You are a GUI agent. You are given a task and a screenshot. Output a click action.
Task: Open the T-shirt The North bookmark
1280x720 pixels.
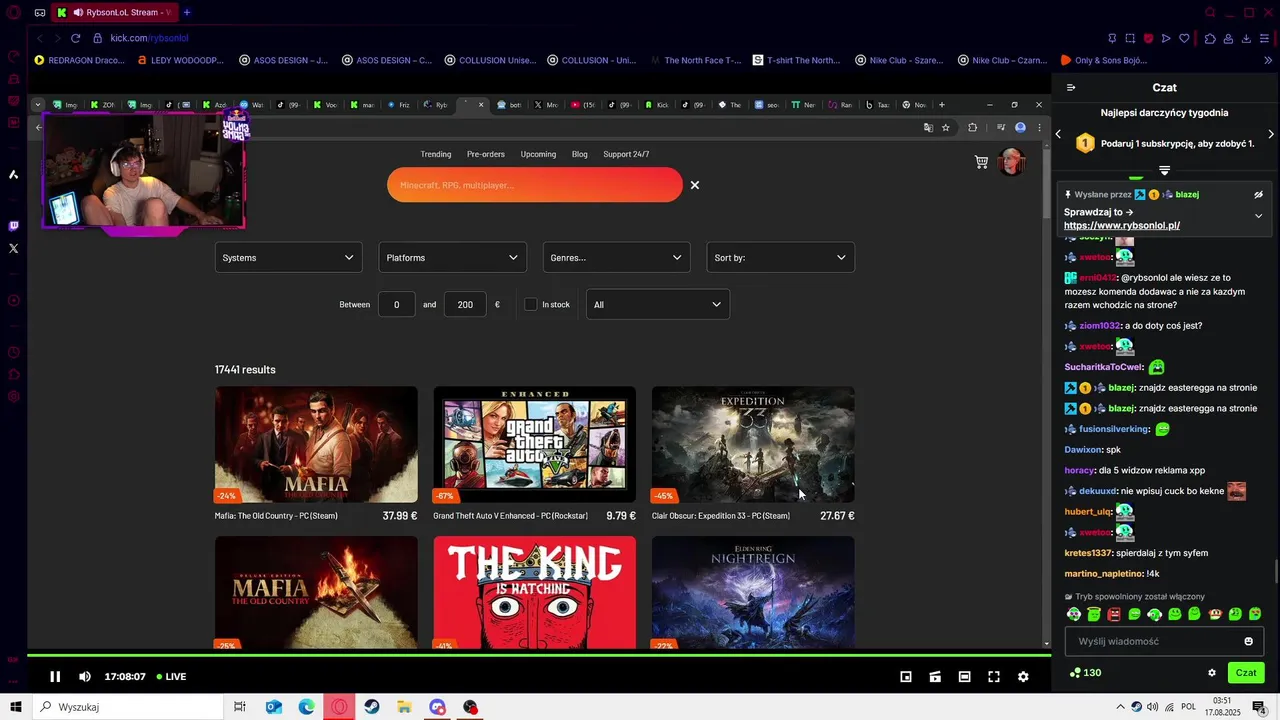tap(797, 60)
